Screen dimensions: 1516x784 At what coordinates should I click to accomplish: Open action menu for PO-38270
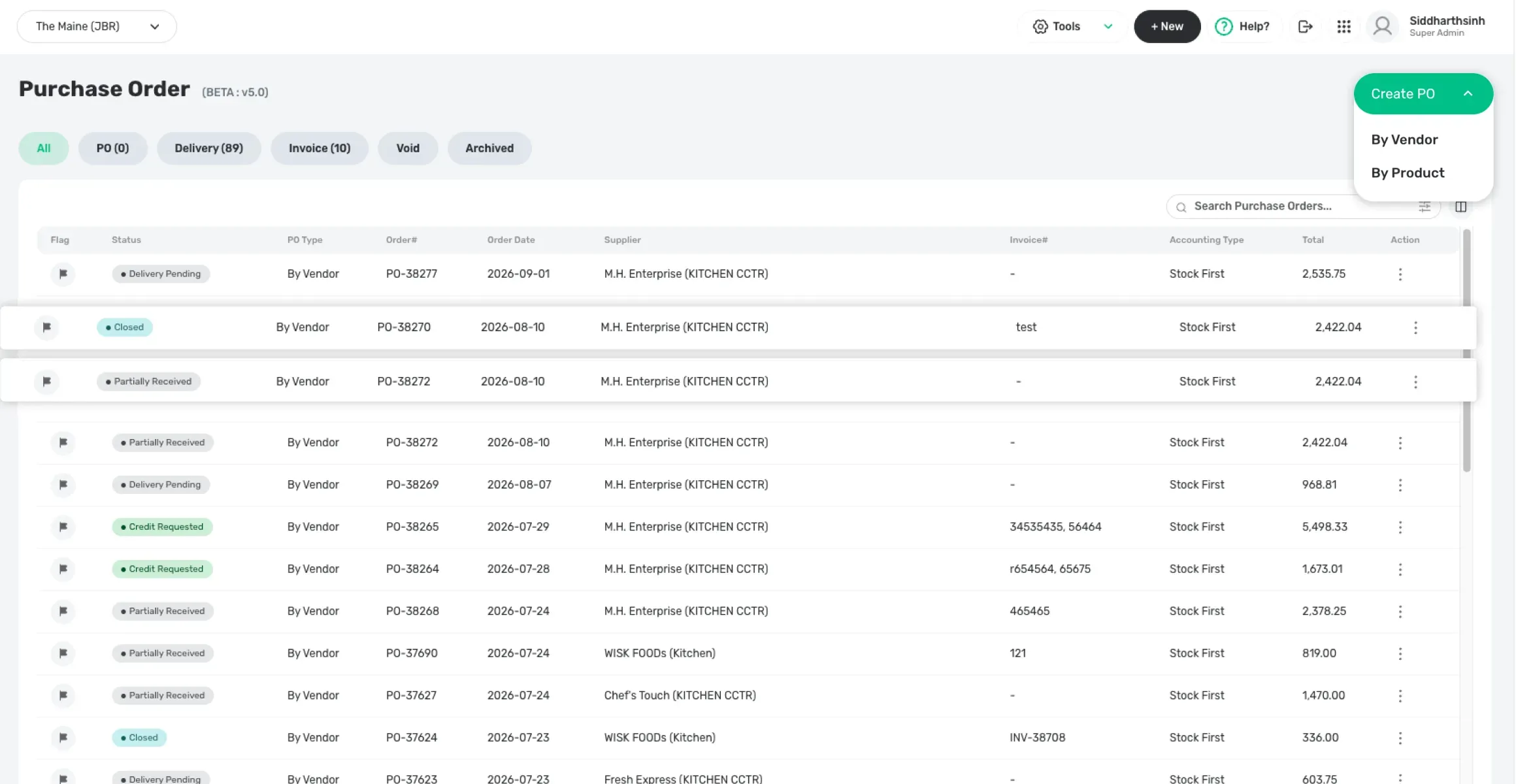[1415, 327]
